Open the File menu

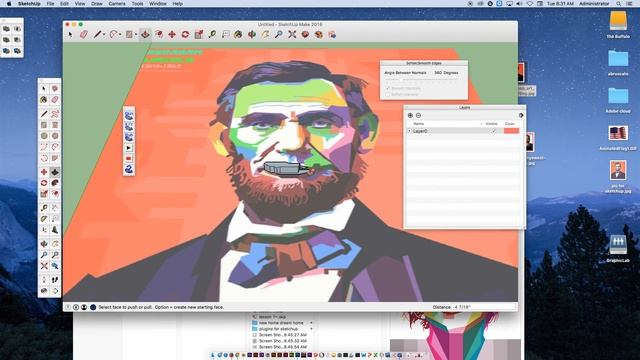[x=50, y=4]
